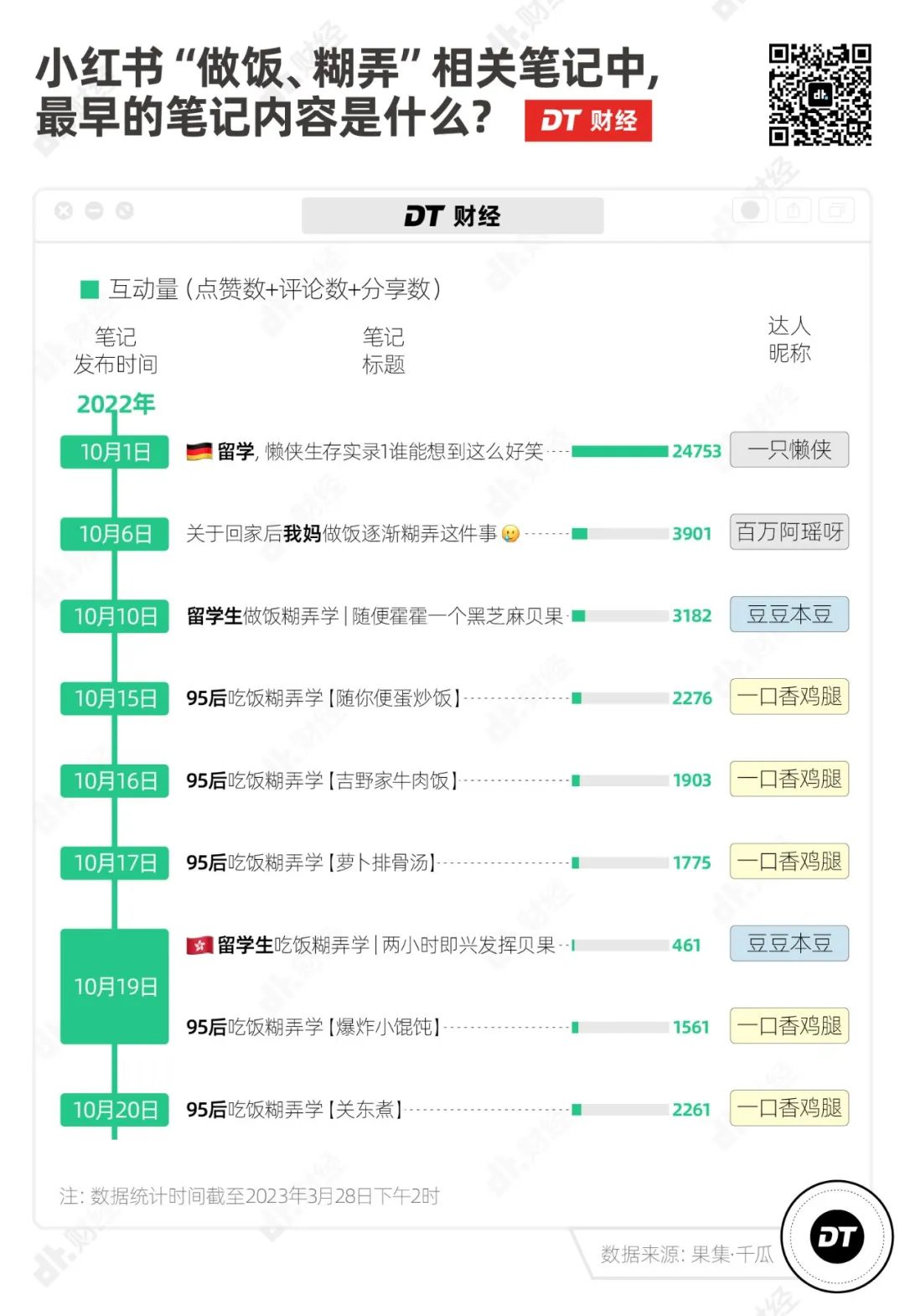
Task: Open note titled 95后吃饭糊弄学【关东煮】
Action: (294, 1110)
